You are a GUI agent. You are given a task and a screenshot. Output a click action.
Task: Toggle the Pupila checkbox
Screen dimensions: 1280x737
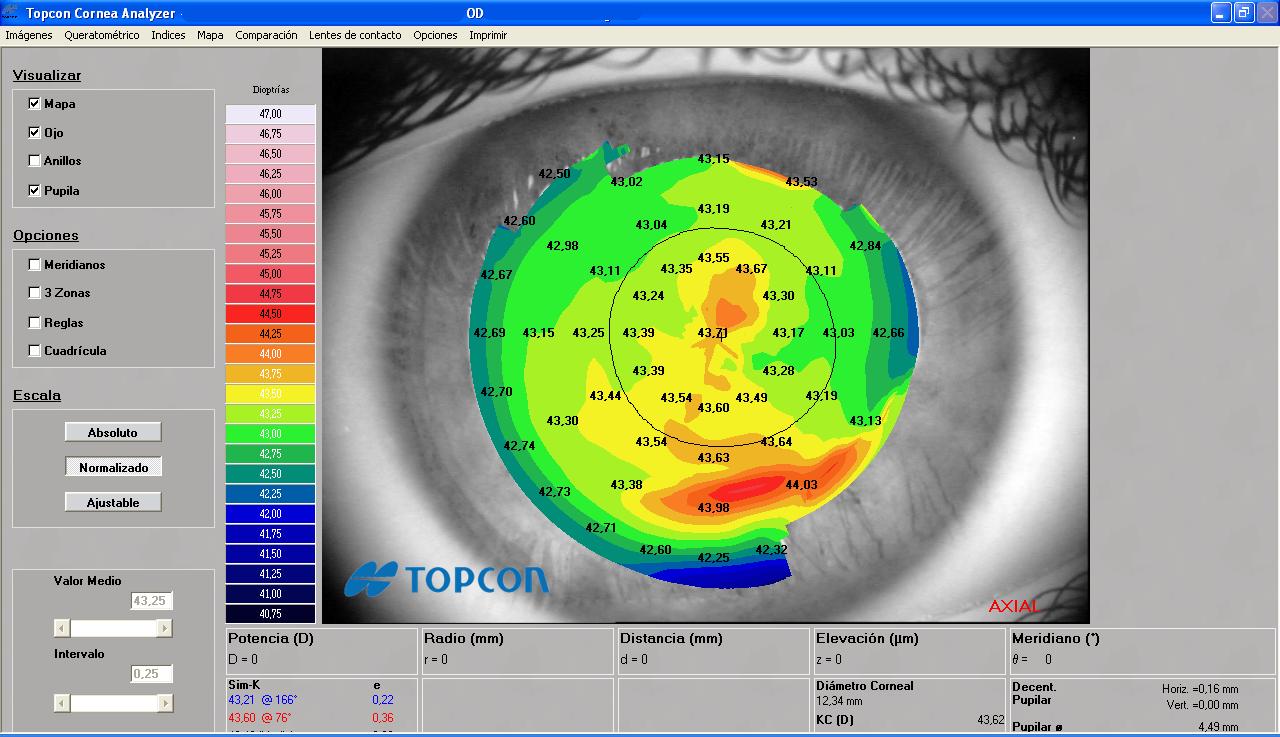35,190
